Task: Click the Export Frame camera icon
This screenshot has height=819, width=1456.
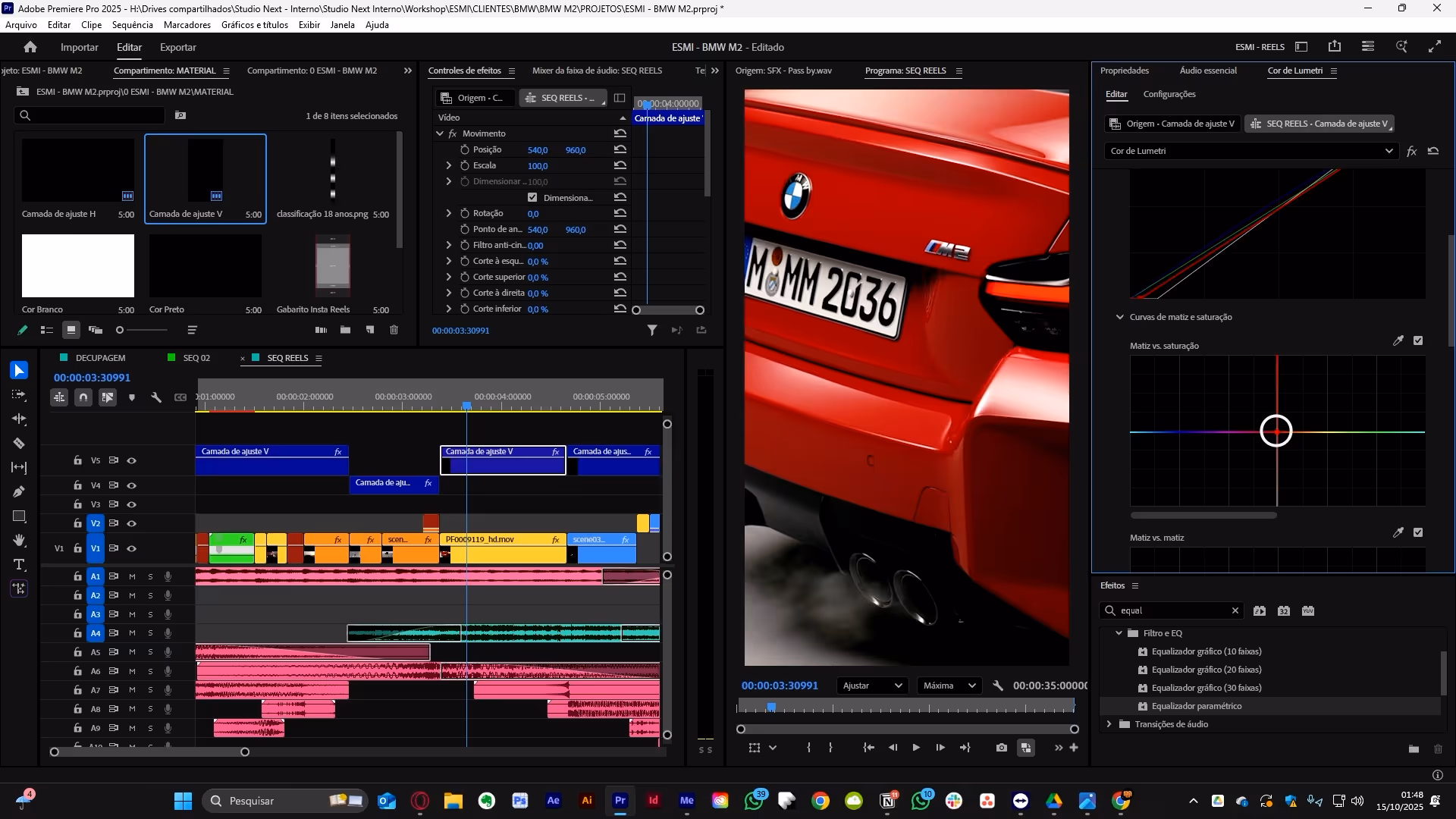Action: pos(1002,748)
